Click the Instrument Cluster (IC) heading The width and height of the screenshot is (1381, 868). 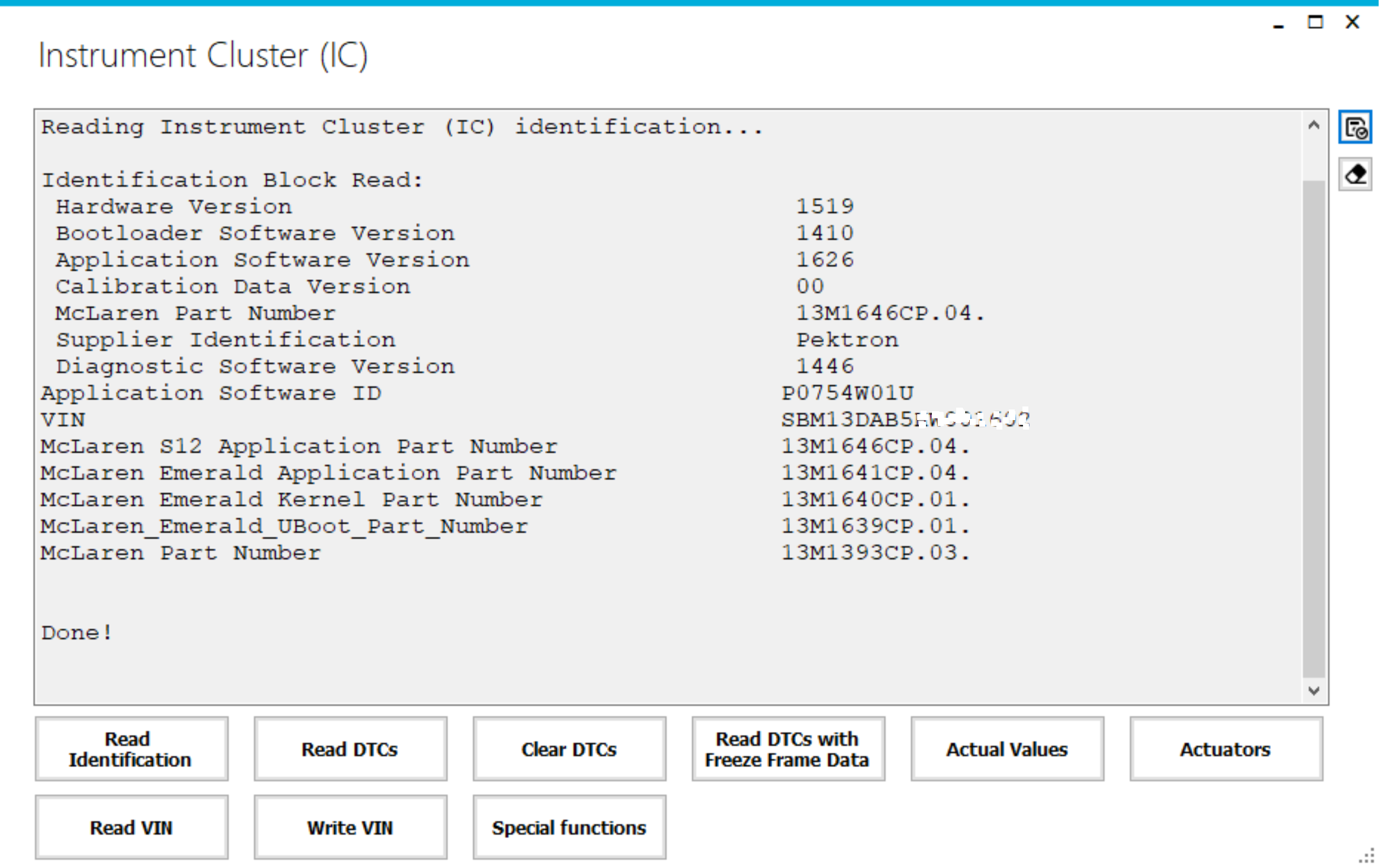click(x=203, y=56)
